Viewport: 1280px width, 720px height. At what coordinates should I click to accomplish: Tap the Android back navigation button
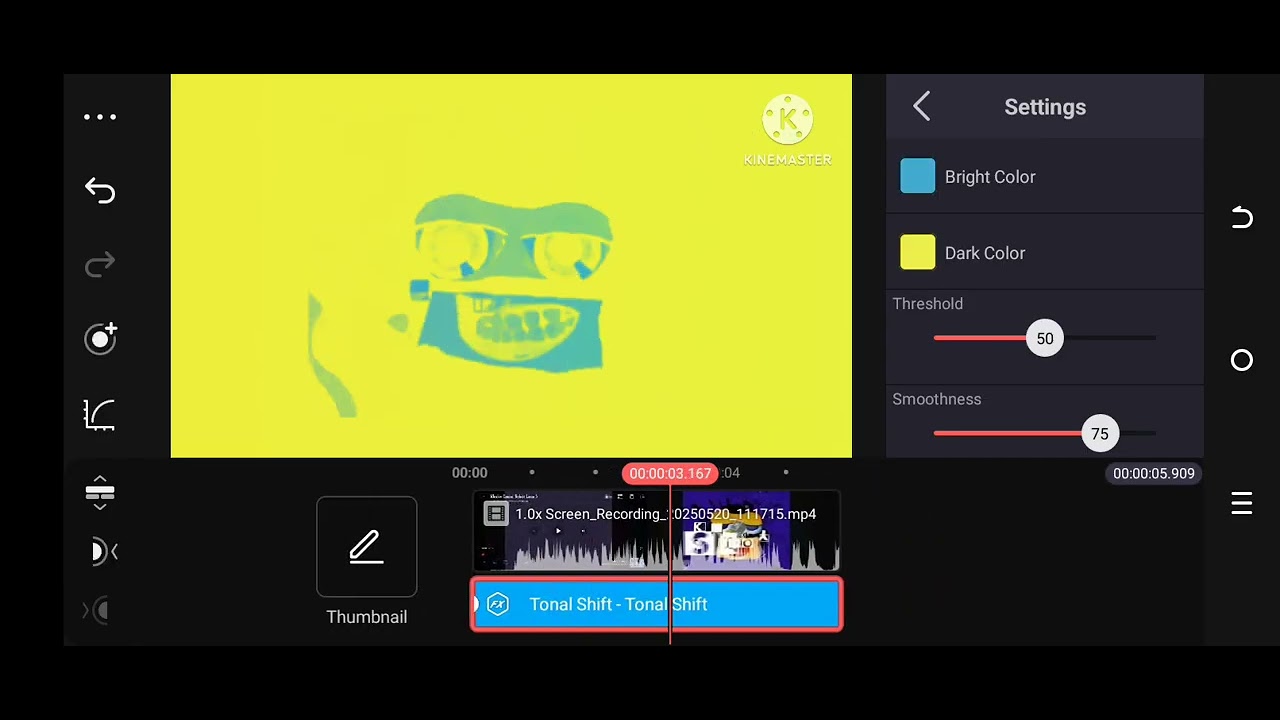pos(1242,217)
